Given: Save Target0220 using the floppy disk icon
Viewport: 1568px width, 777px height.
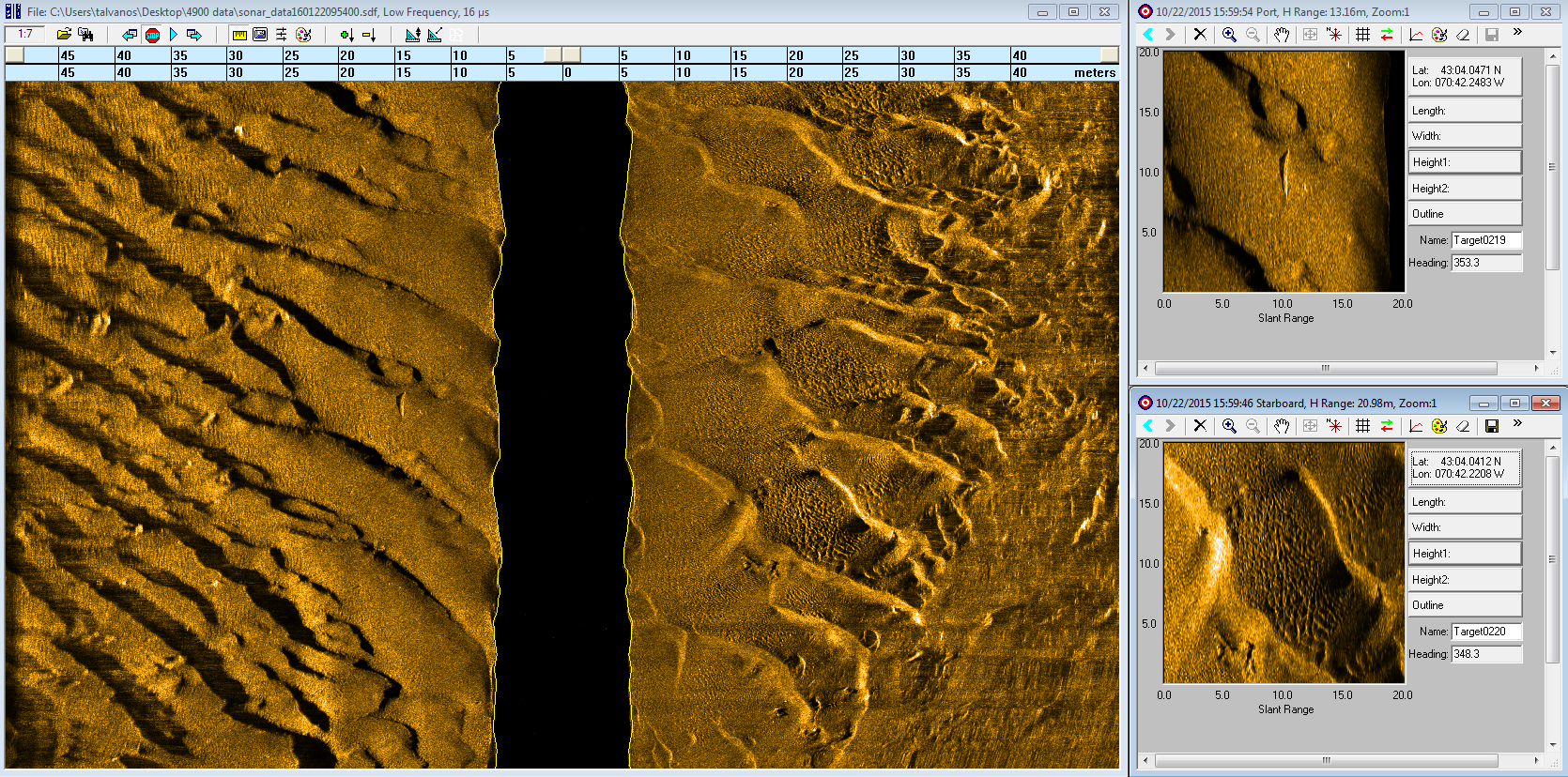Looking at the screenshot, I should click(x=1491, y=426).
